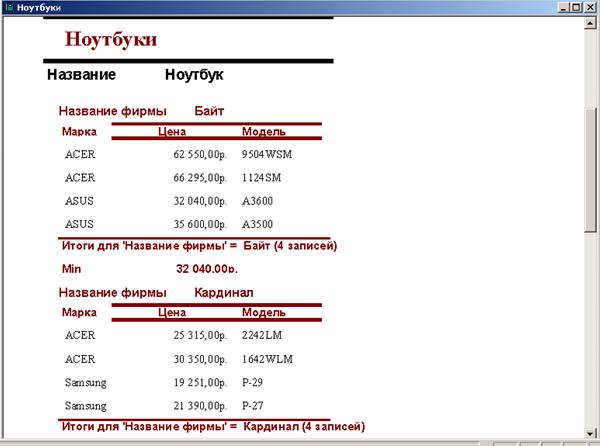Click the Min label
This screenshot has width=600, height=446.
[x=72, y=269]
